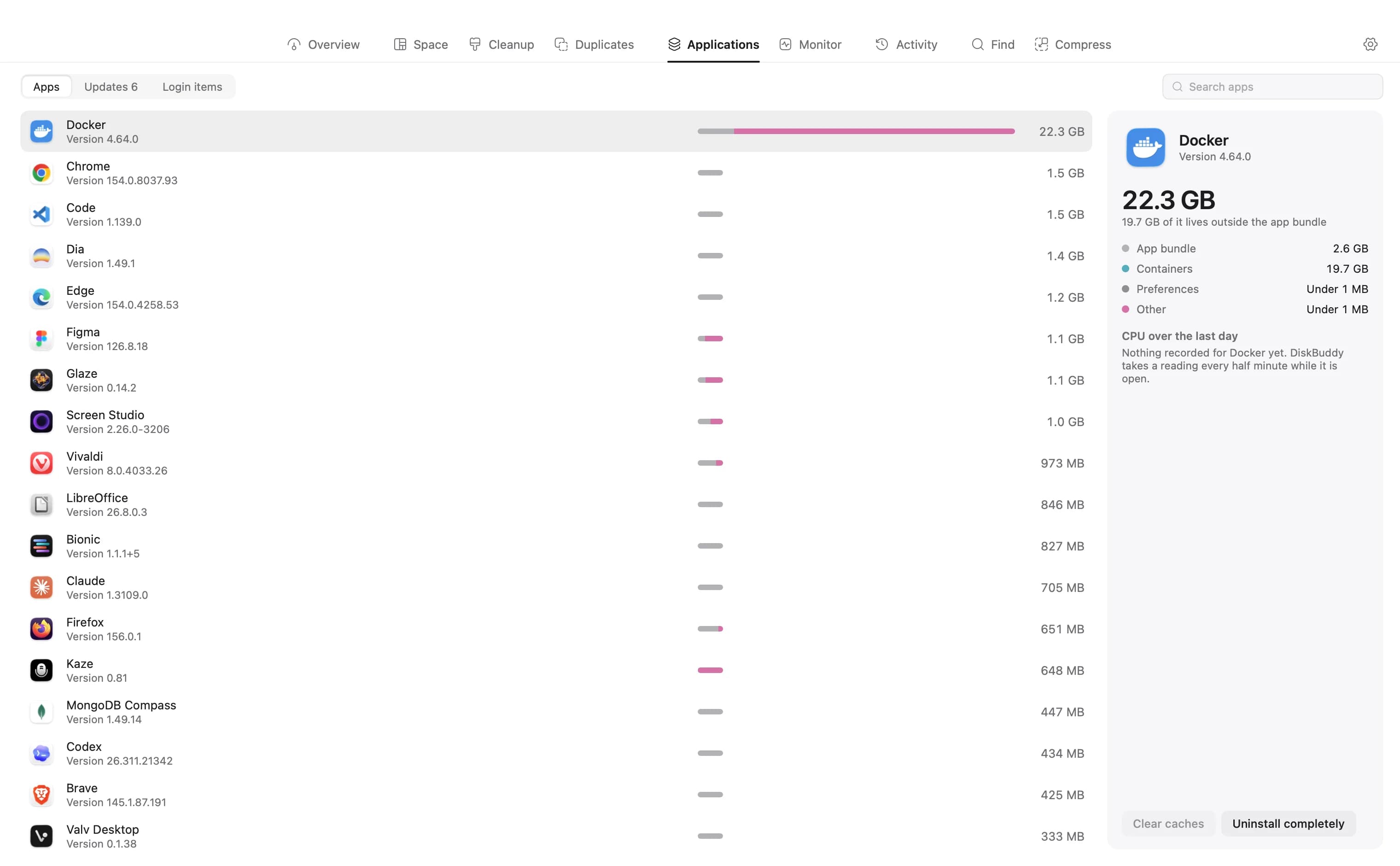Select the MongoDB Compass leaf icon
This screenshot has height=866, width=1400.
point(41,711)
